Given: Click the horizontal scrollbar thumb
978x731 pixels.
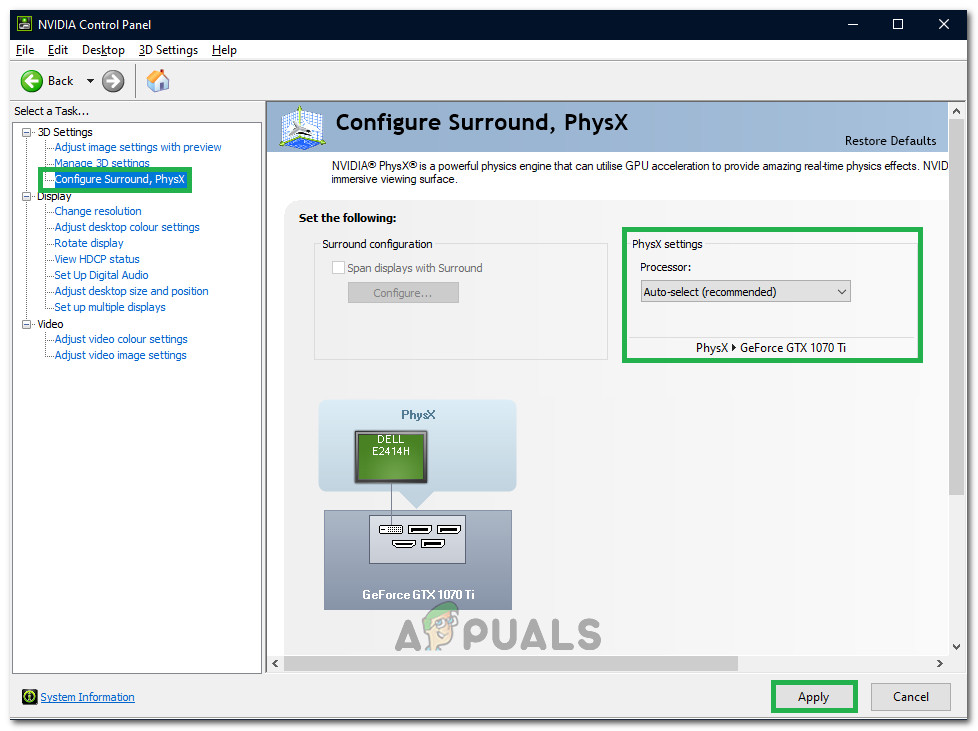Looking at the screenshot, I should (x=511, y=664).
